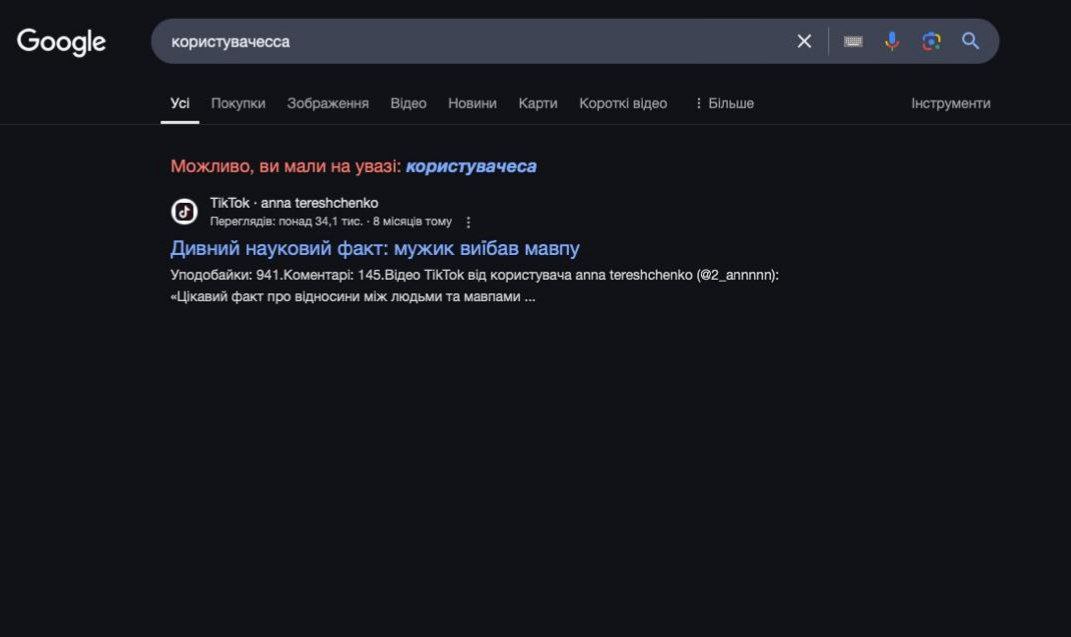Image resolution: width=1071 pixels, height=637 pixels.
Task: Click the views count 'Переглядів: понад 34,1 тис.' text
Action: tap(286, 221)
